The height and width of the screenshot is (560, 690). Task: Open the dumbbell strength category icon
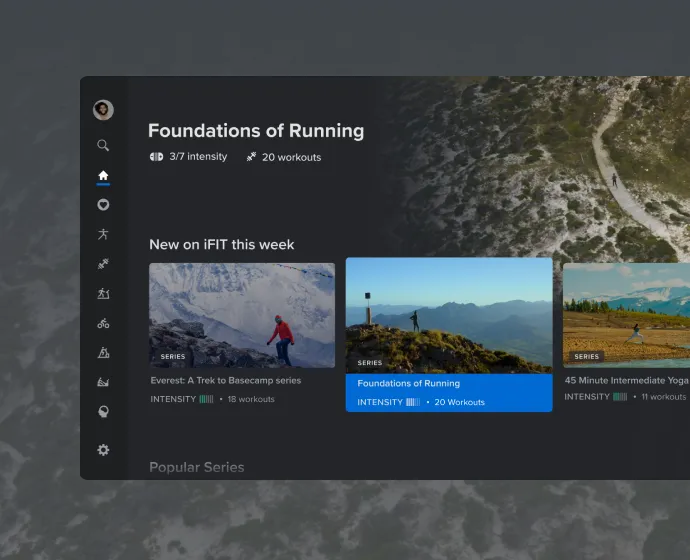point(103,264)
